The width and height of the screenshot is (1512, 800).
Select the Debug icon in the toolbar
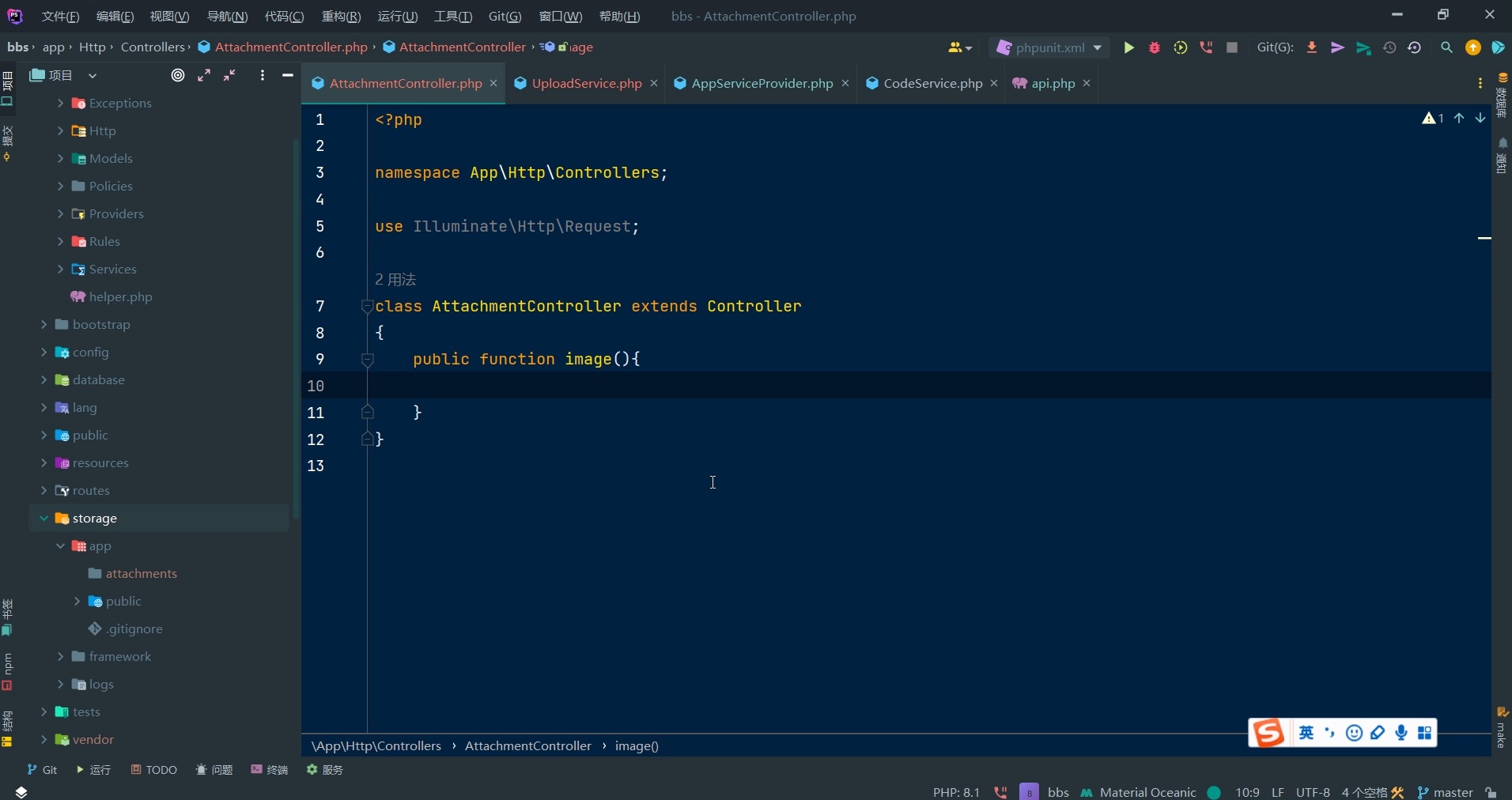[1154, 47]
